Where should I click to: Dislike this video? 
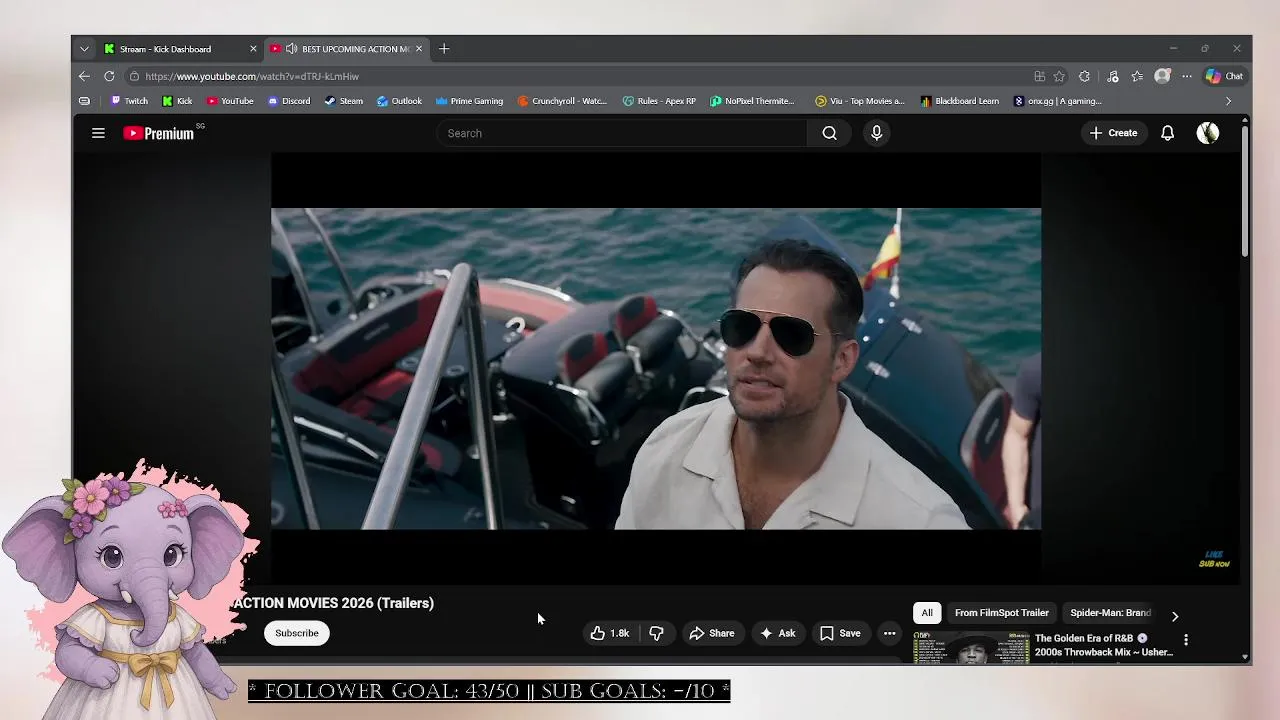click(x=657, y=633)
